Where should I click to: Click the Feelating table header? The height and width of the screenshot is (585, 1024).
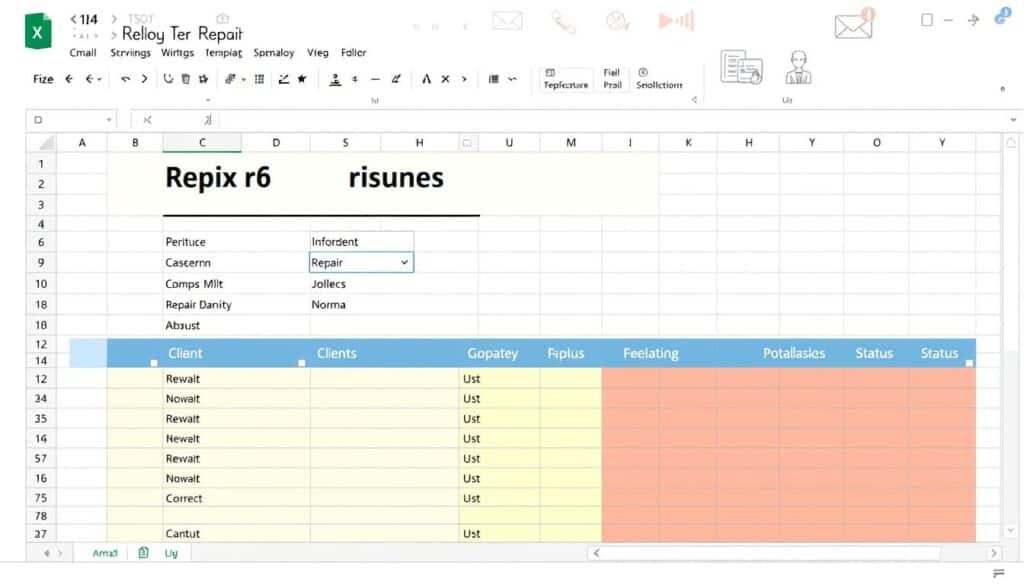coord(650,353)
